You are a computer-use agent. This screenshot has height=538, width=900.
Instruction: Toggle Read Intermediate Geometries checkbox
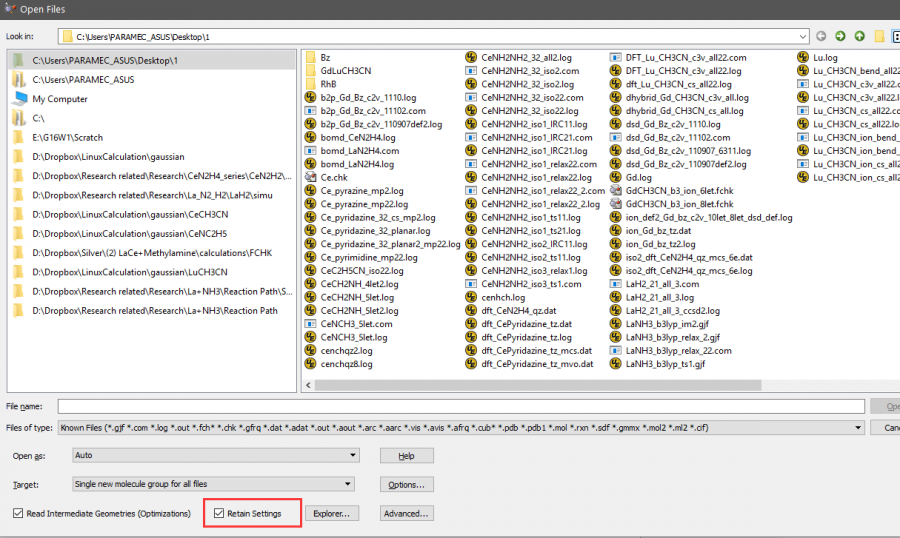(x=18, y=513)
